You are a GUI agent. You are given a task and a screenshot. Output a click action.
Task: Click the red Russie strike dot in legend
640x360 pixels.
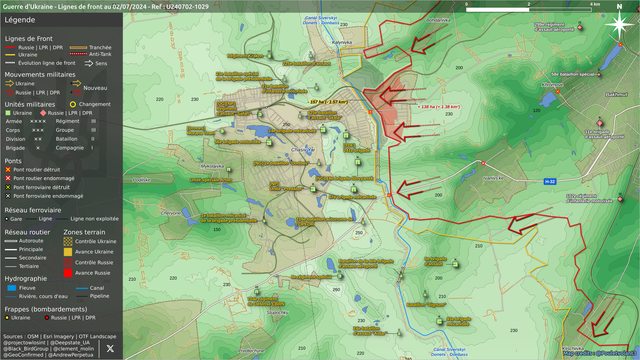(47, 318)
